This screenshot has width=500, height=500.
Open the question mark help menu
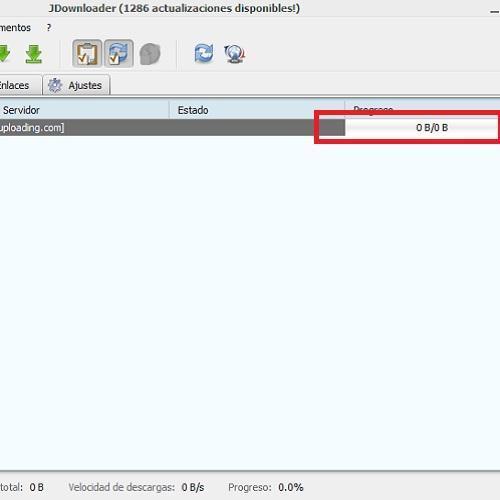click(49, 28)
